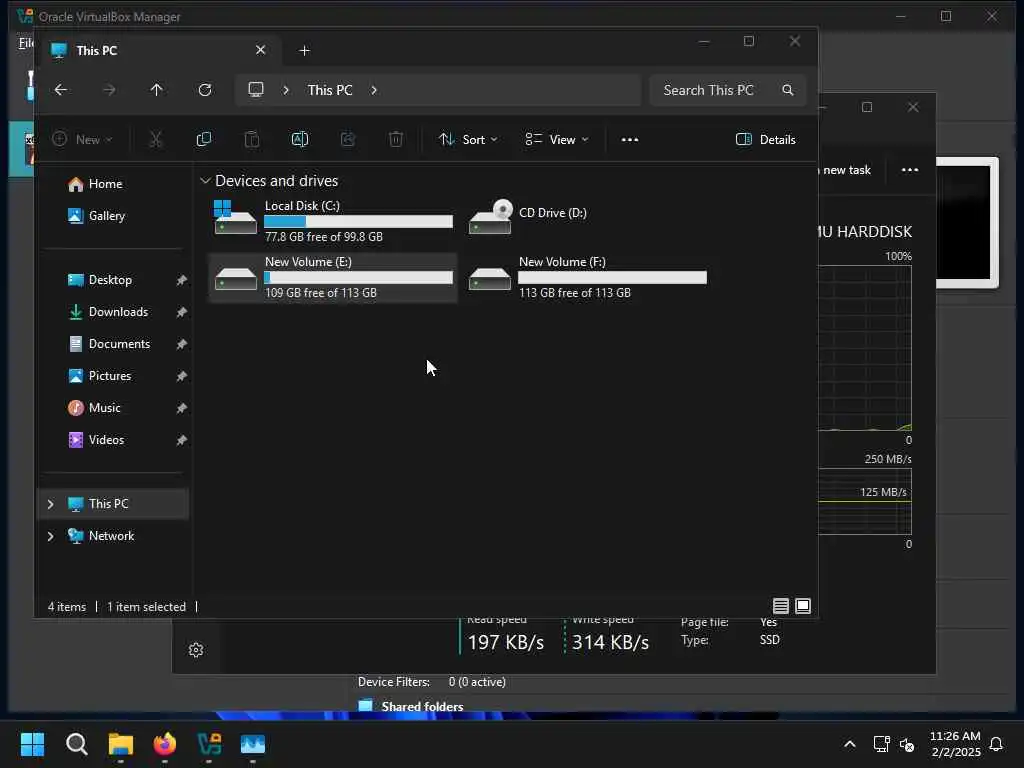This screenshot has height=768, width=1024.
Task: Switch to details list view icon
Action: click(780, 606)
